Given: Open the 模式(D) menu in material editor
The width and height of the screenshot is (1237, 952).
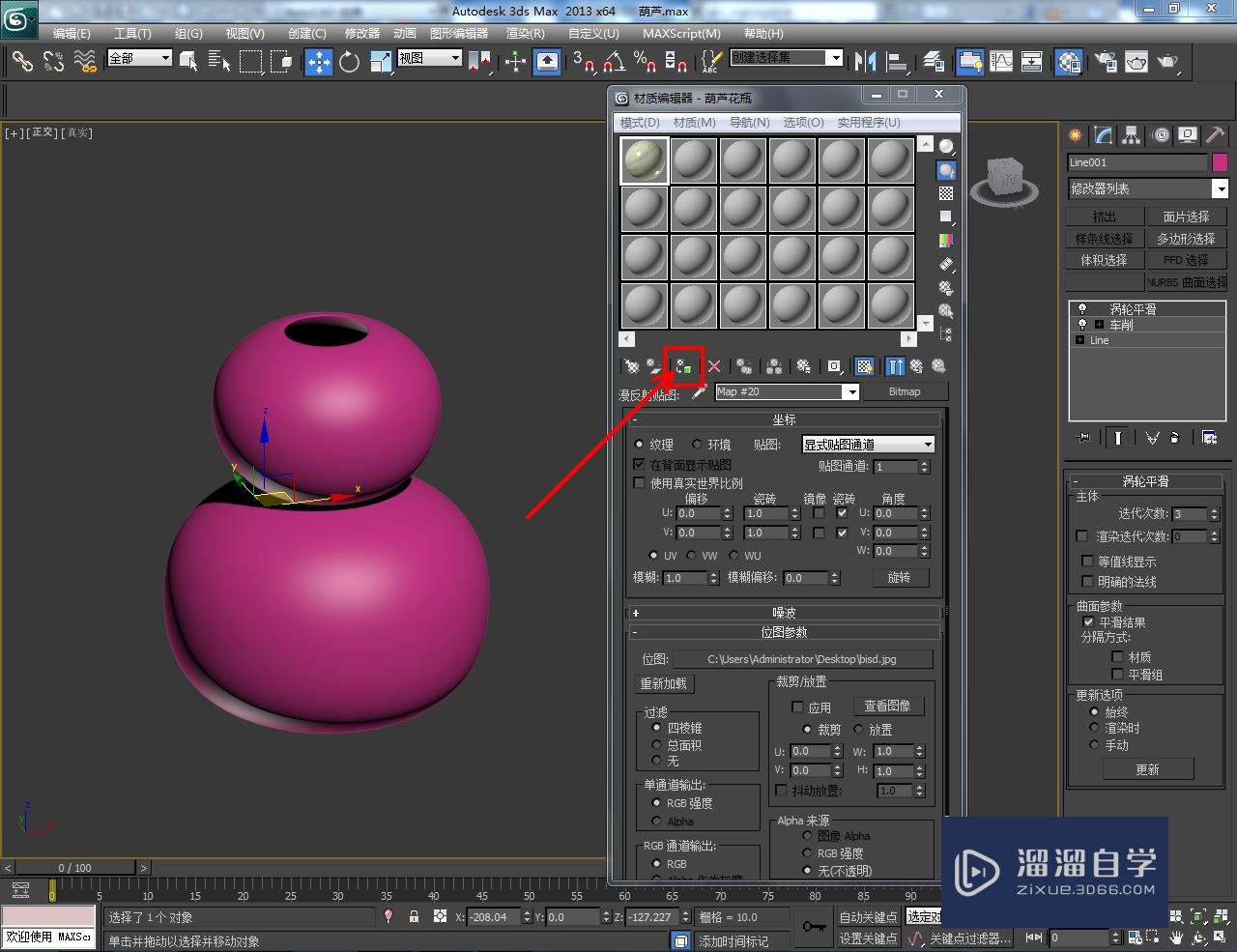Looking at the screenshot, I should tap(640, 123).
